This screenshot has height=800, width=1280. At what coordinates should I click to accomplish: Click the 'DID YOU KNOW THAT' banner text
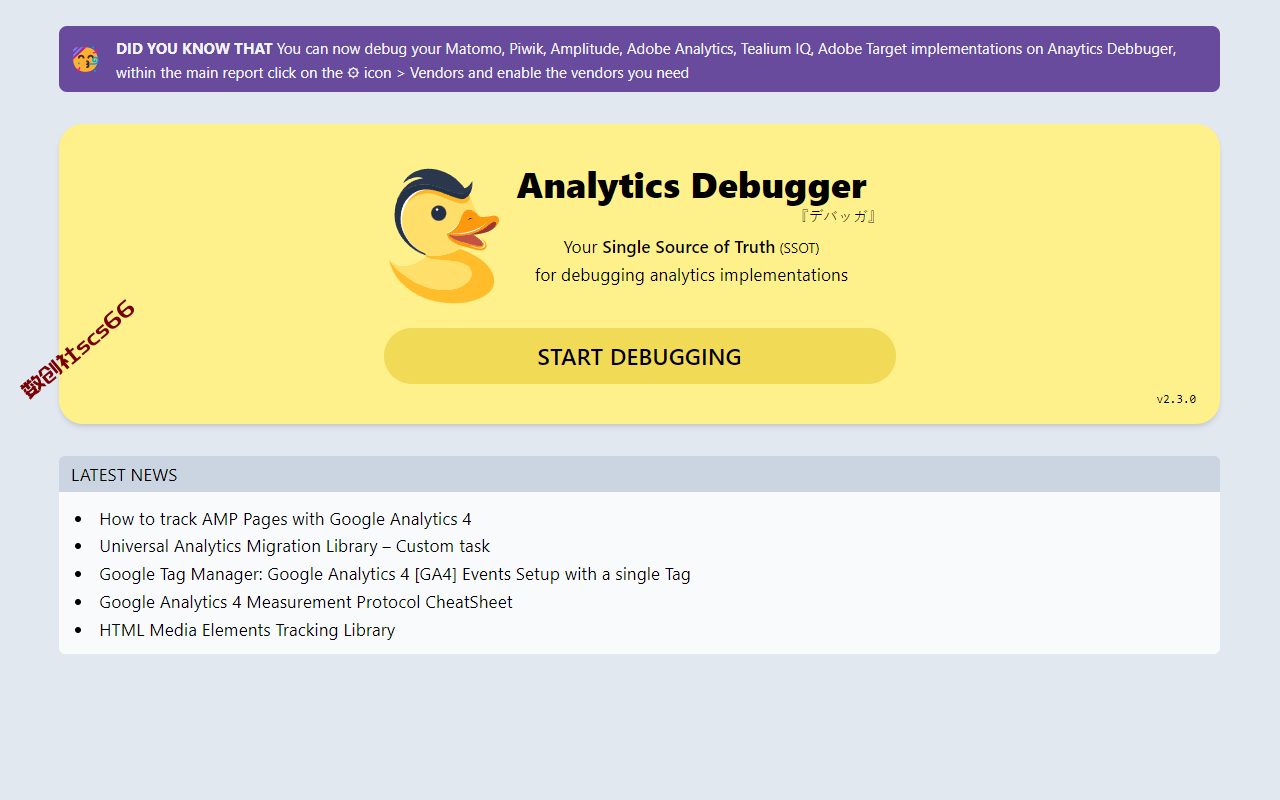point(194,48)
